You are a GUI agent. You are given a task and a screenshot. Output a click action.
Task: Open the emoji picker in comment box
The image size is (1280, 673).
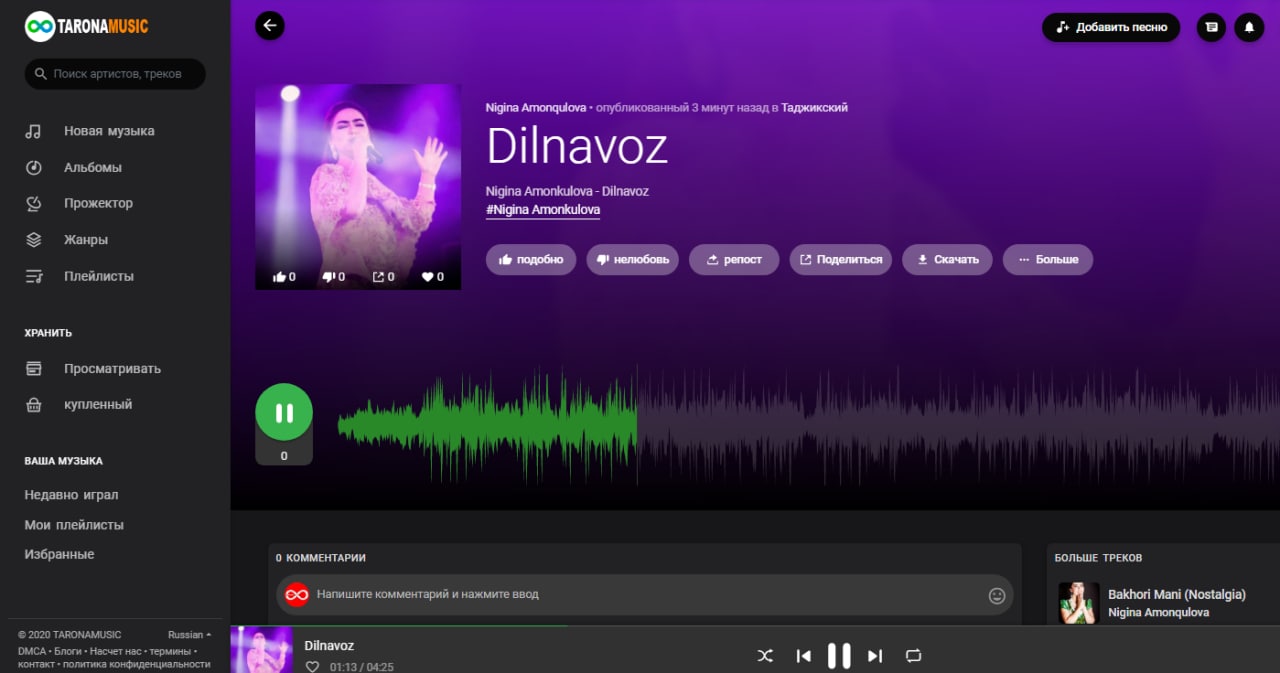pyautogui.click(x=996, y=595)
